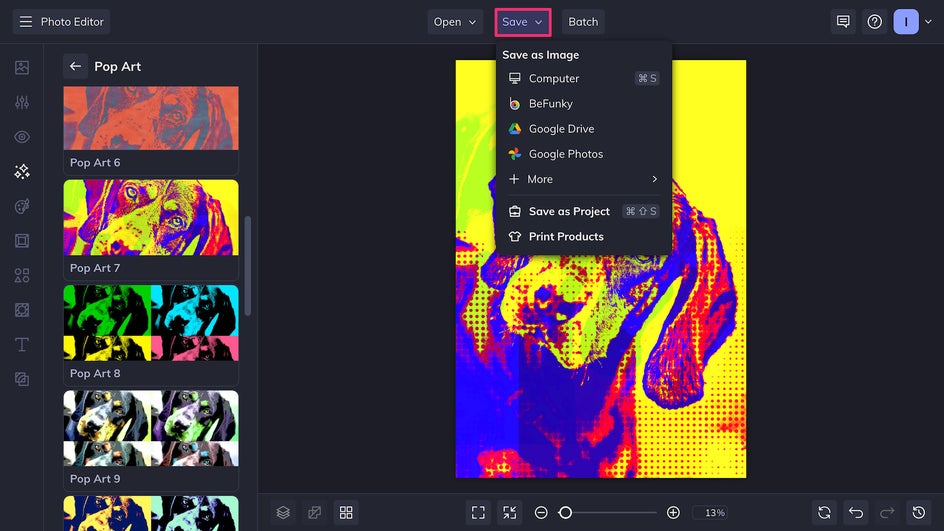The height and width of the screenshot is (531, 944).
Task: Open the help question mark icon
Action: coord(874,22)
